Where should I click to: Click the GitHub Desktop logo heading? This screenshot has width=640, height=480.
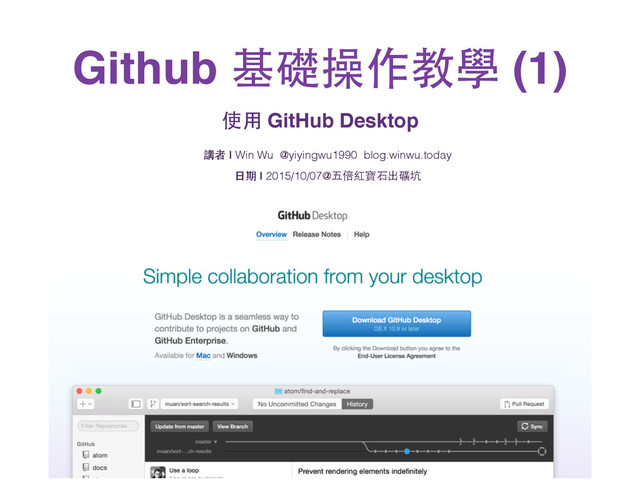point(313,216)
